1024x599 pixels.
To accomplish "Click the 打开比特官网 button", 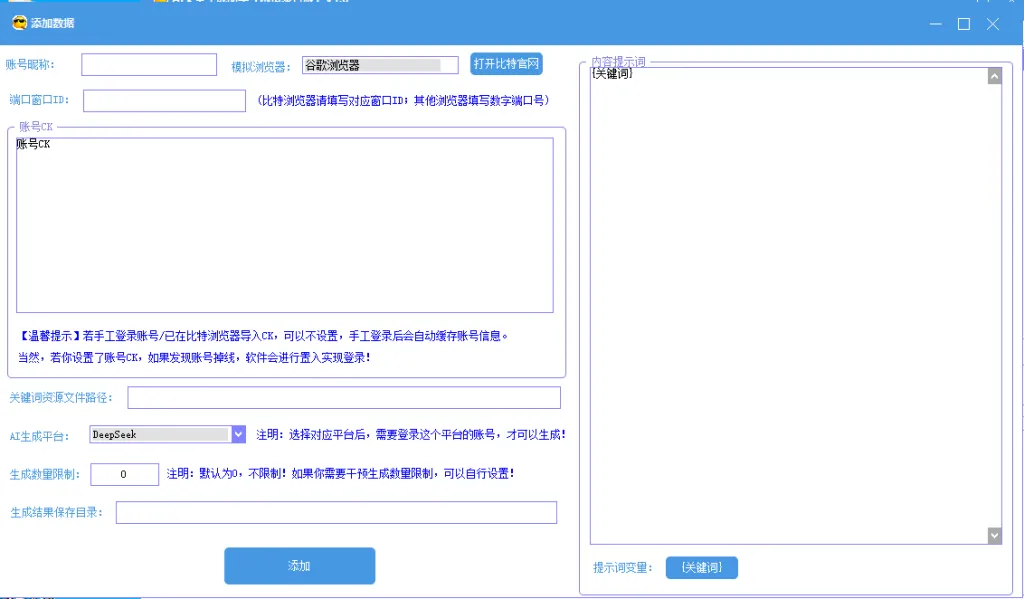I will [x=506, y=63].
